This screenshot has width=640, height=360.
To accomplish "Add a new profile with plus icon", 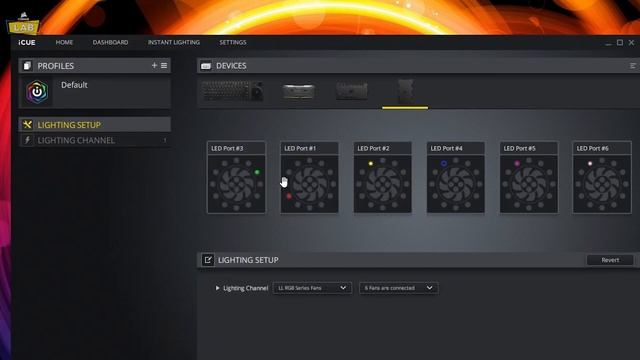I will pyautogui.click(x=154, y=65).
